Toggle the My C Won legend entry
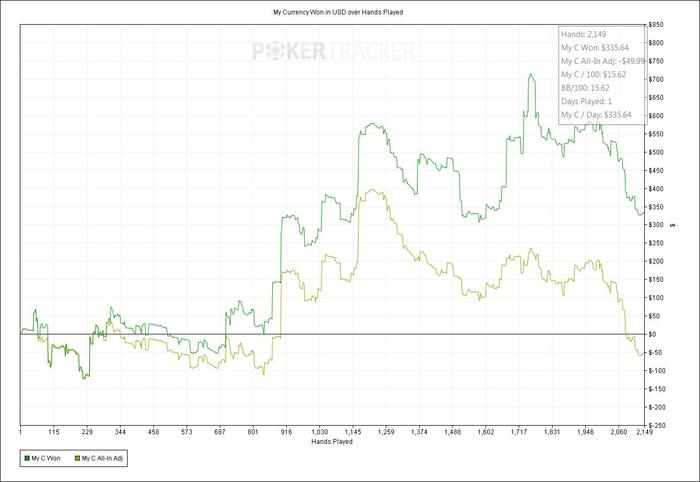The image size is (700, 482). click(42, 458)
